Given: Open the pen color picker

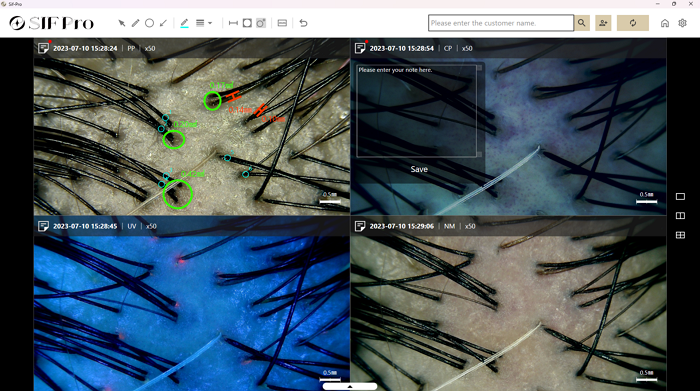Looking at the screenshot, I should [184, 23].
